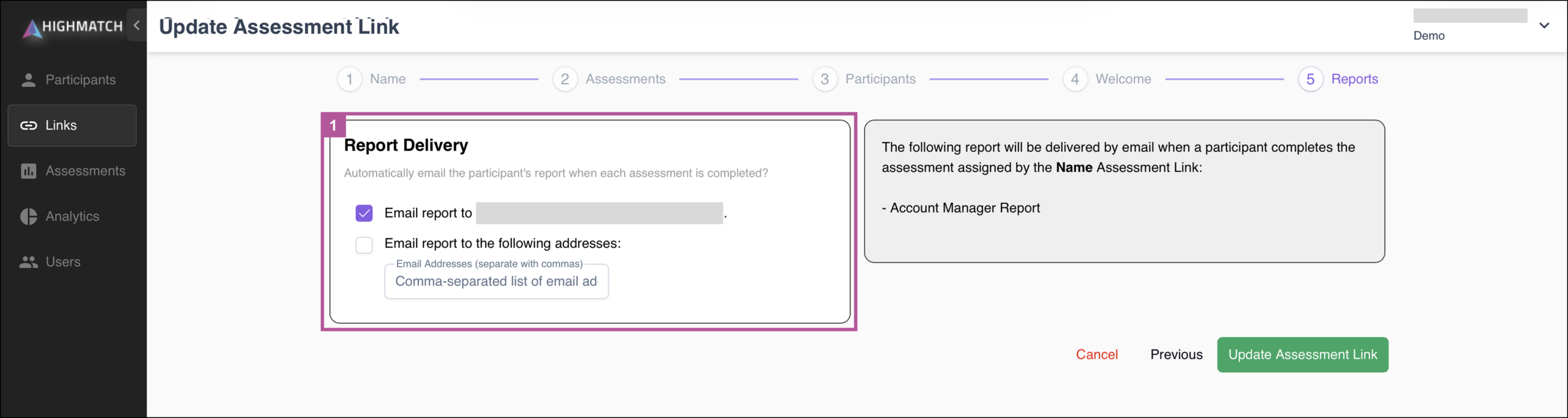
Task: Click the Participants person icon in sidebar
Action: [x=28, y=80]
